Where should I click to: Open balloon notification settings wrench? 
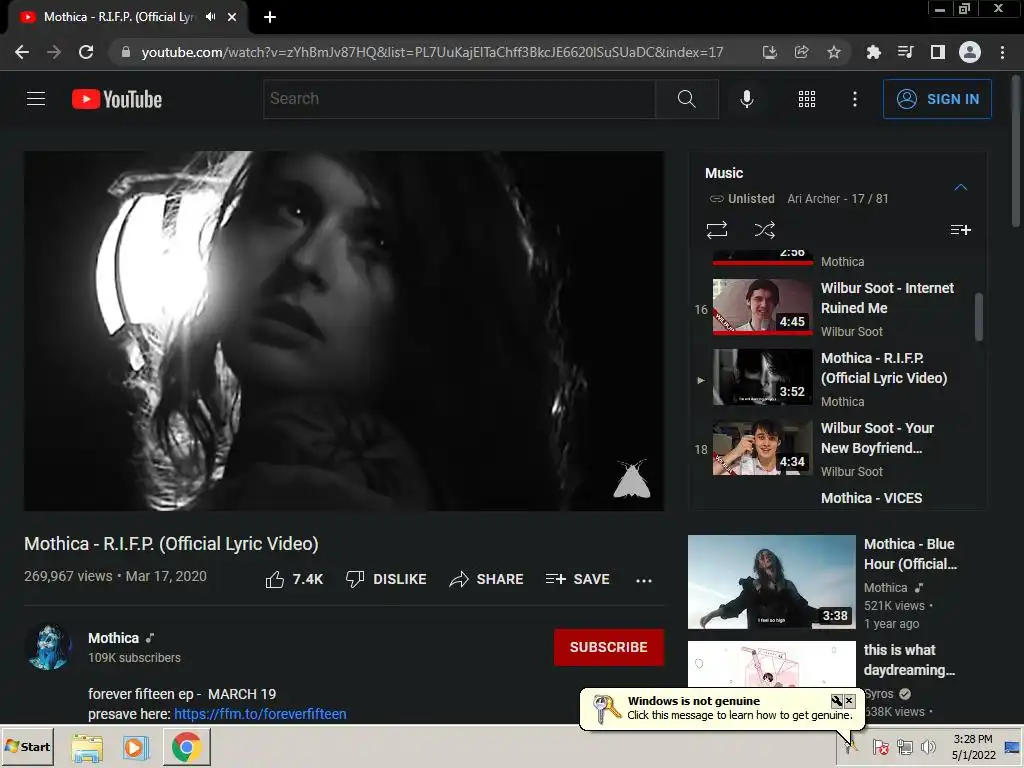837,701
